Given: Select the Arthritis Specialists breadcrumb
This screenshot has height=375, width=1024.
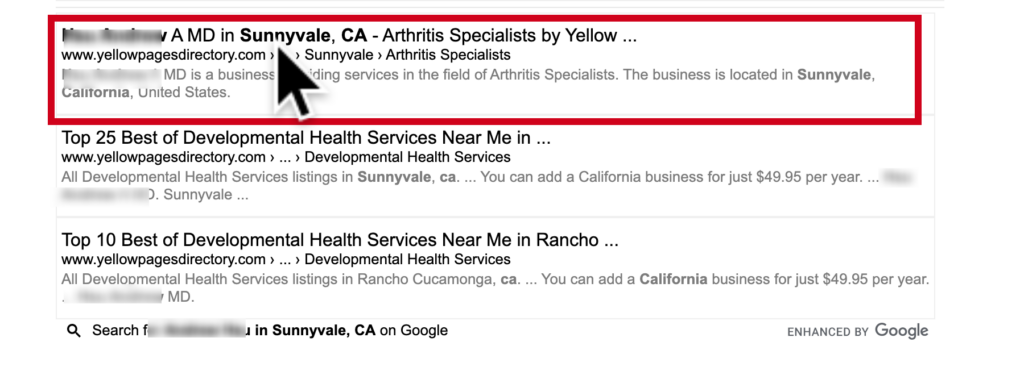Looking at the screenshot, I should click(x=453, y=55).
